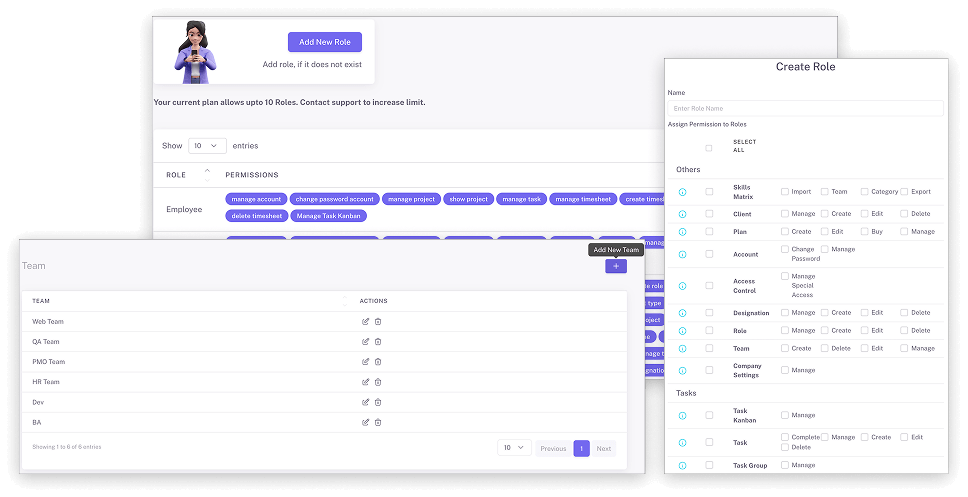
Task: Check the SELECT ALL permissions checkbox
Action: 709,147
